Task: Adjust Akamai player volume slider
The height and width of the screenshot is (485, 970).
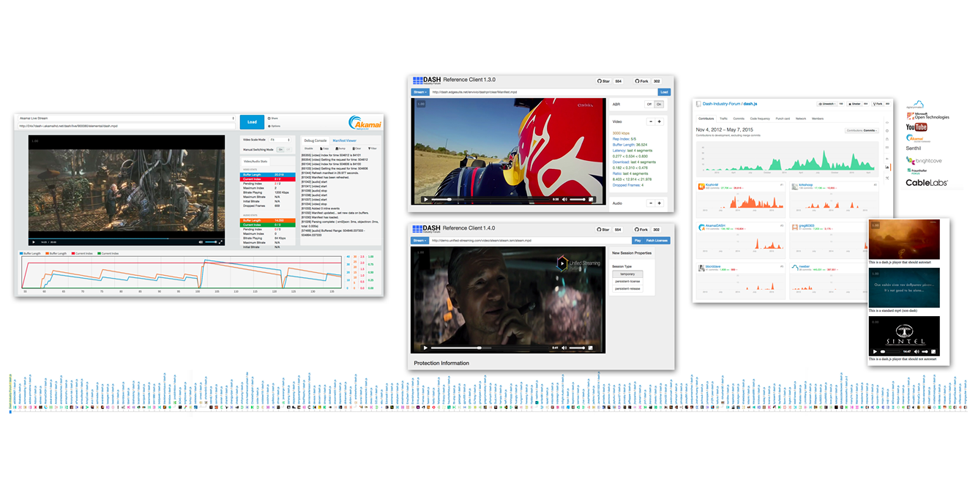Action: [211, 242]
